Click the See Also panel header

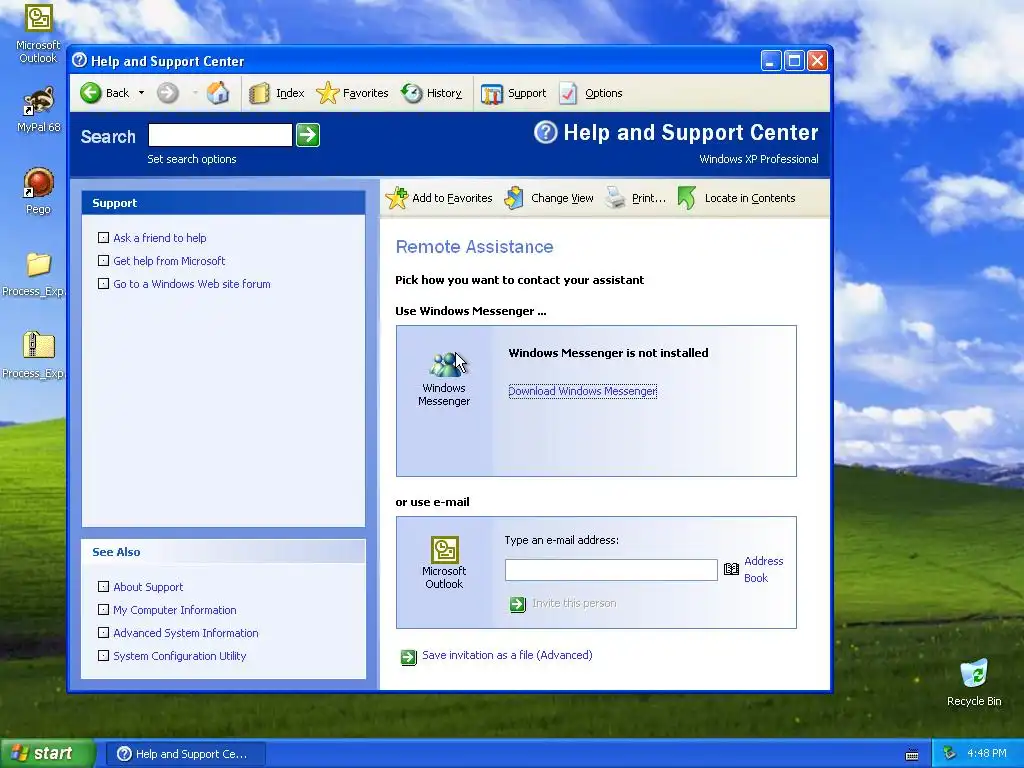223,552
